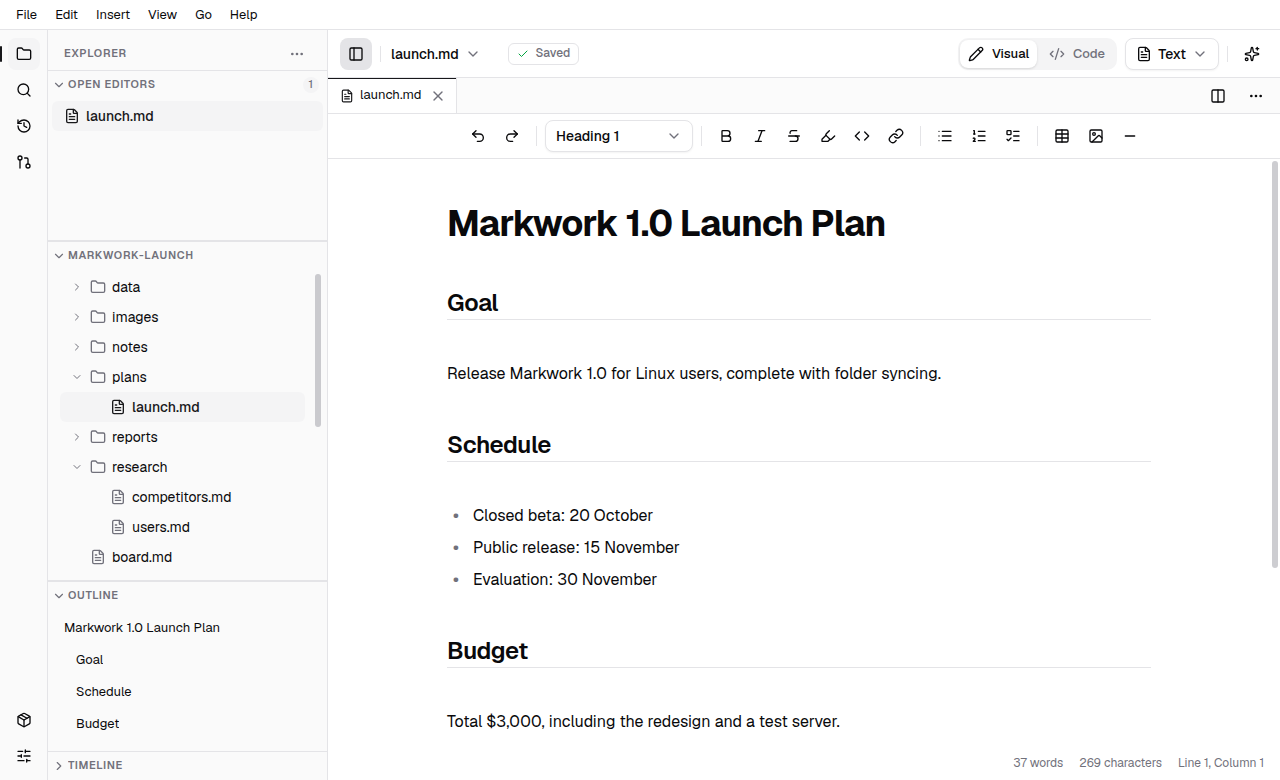Apply the Highlight marker tool
The image size is (1280, 780).
(828, 136)
